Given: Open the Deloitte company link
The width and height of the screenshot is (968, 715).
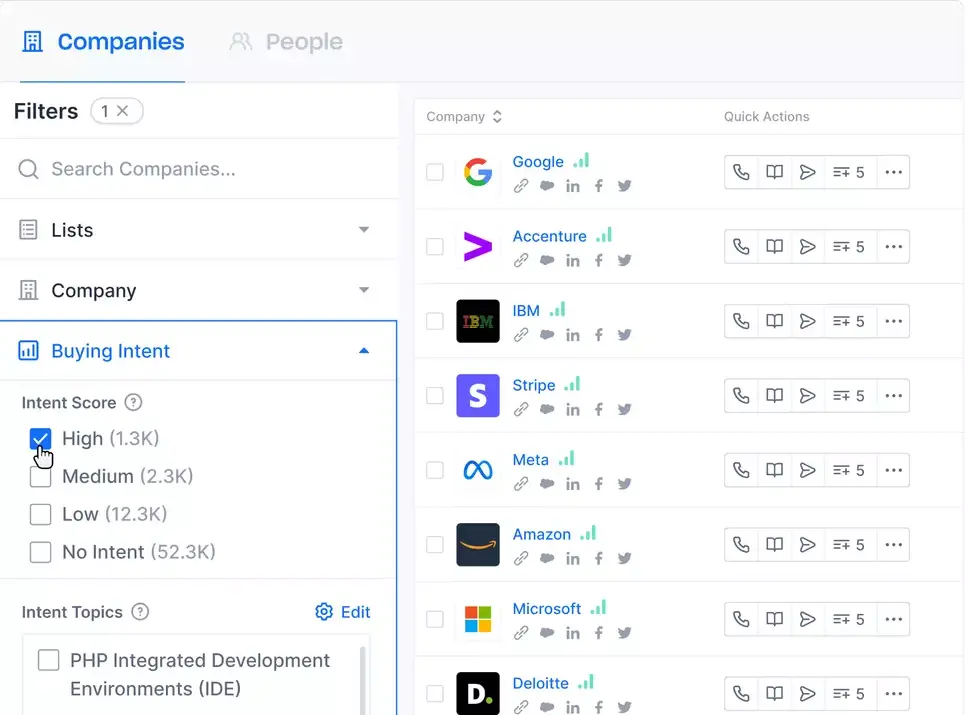Looking at the screenshot, I should click(x=540, y=683).
